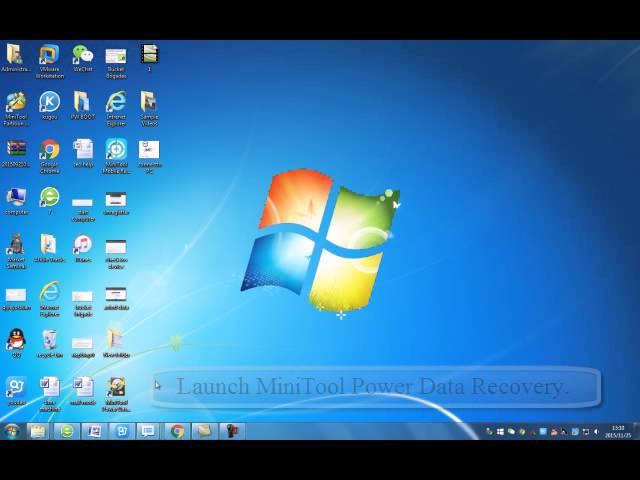Select the Administrator folder icon
This screenshot has width=640, height=480.
click(16, 55)
